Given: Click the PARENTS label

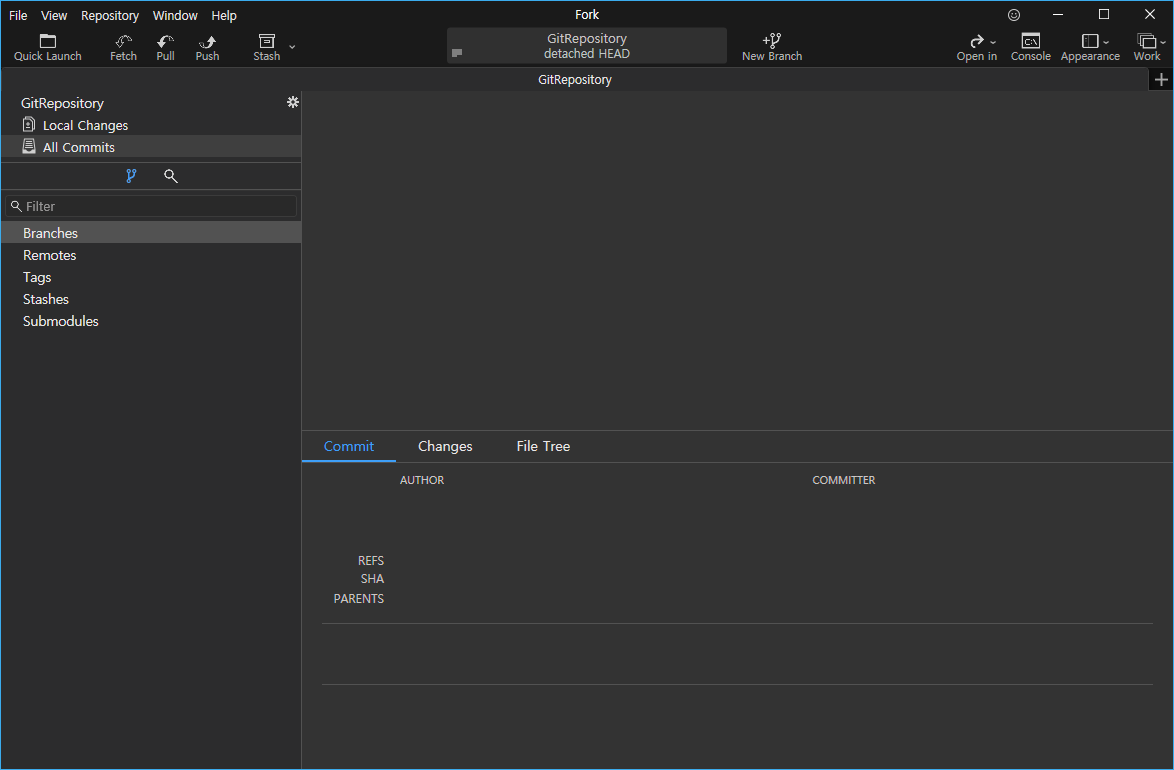Looking at the screenshot, I should [x=359, y=599].
